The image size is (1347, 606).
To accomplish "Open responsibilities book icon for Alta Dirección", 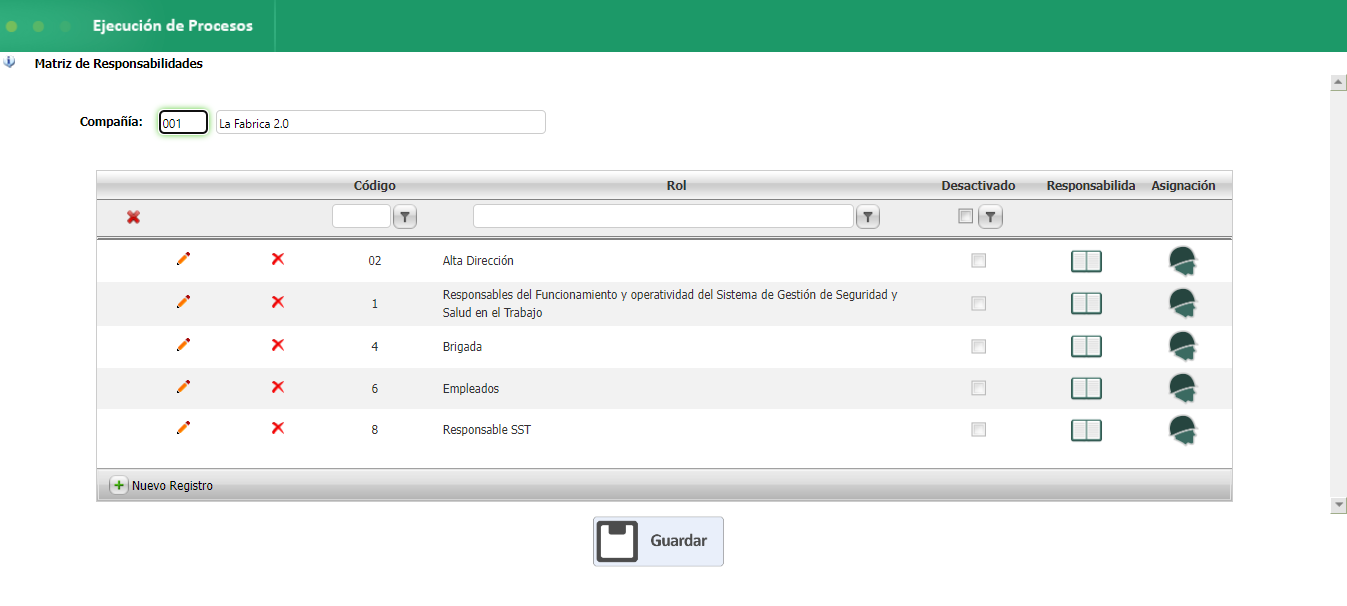I will point(1086,261).
